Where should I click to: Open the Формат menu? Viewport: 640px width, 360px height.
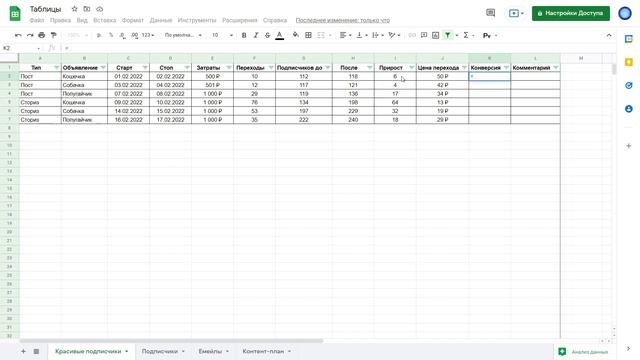click(x=133, y=20)
